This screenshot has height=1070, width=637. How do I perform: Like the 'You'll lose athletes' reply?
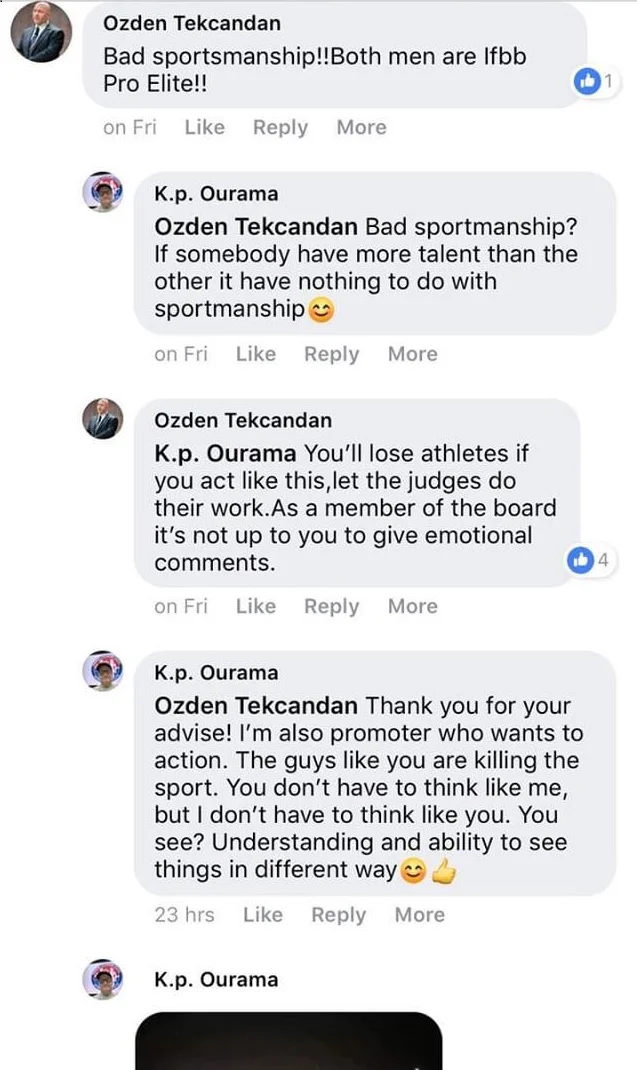point(255,606)
